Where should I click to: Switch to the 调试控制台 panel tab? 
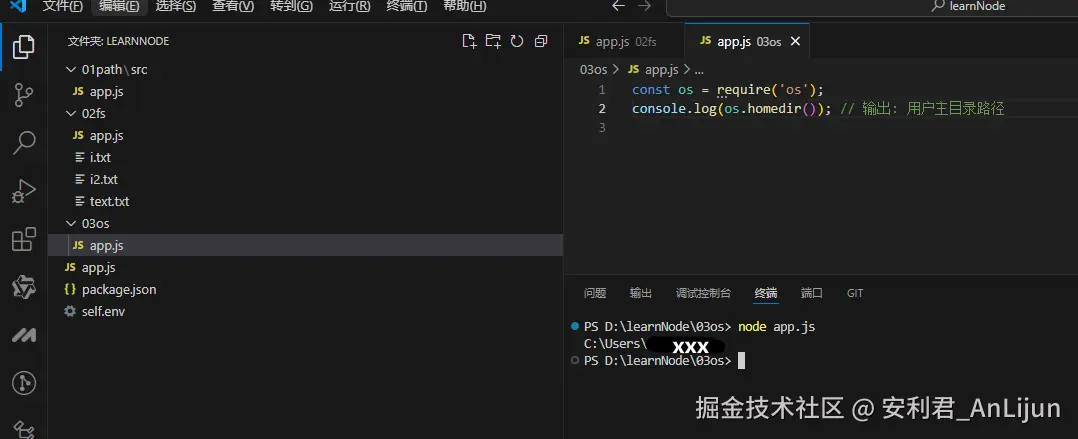(703, 293)
